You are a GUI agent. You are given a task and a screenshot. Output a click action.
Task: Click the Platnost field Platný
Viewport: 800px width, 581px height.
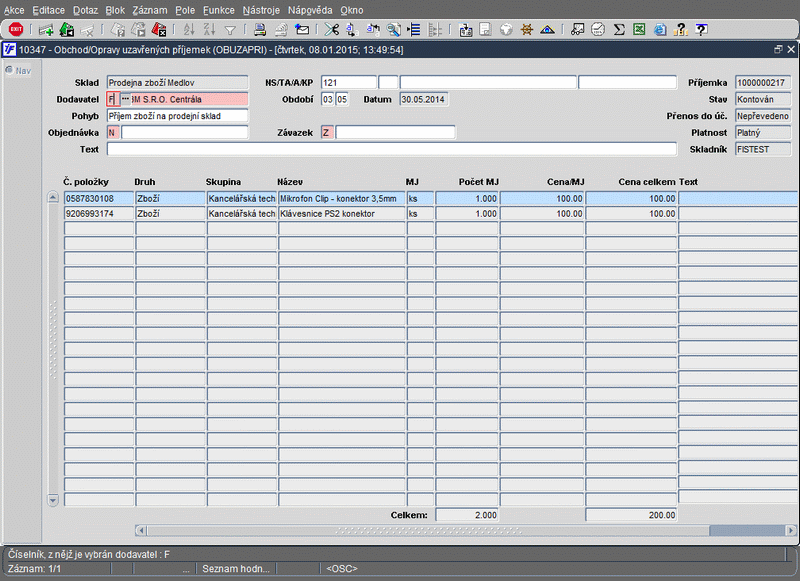(x=763, y=133)
